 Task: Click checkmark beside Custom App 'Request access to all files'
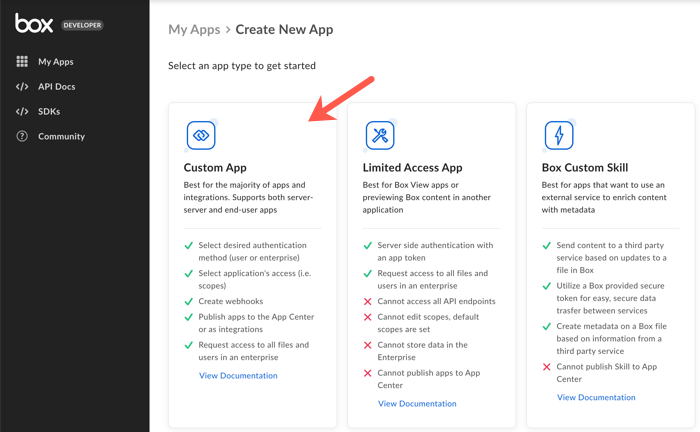click(188, 345)
